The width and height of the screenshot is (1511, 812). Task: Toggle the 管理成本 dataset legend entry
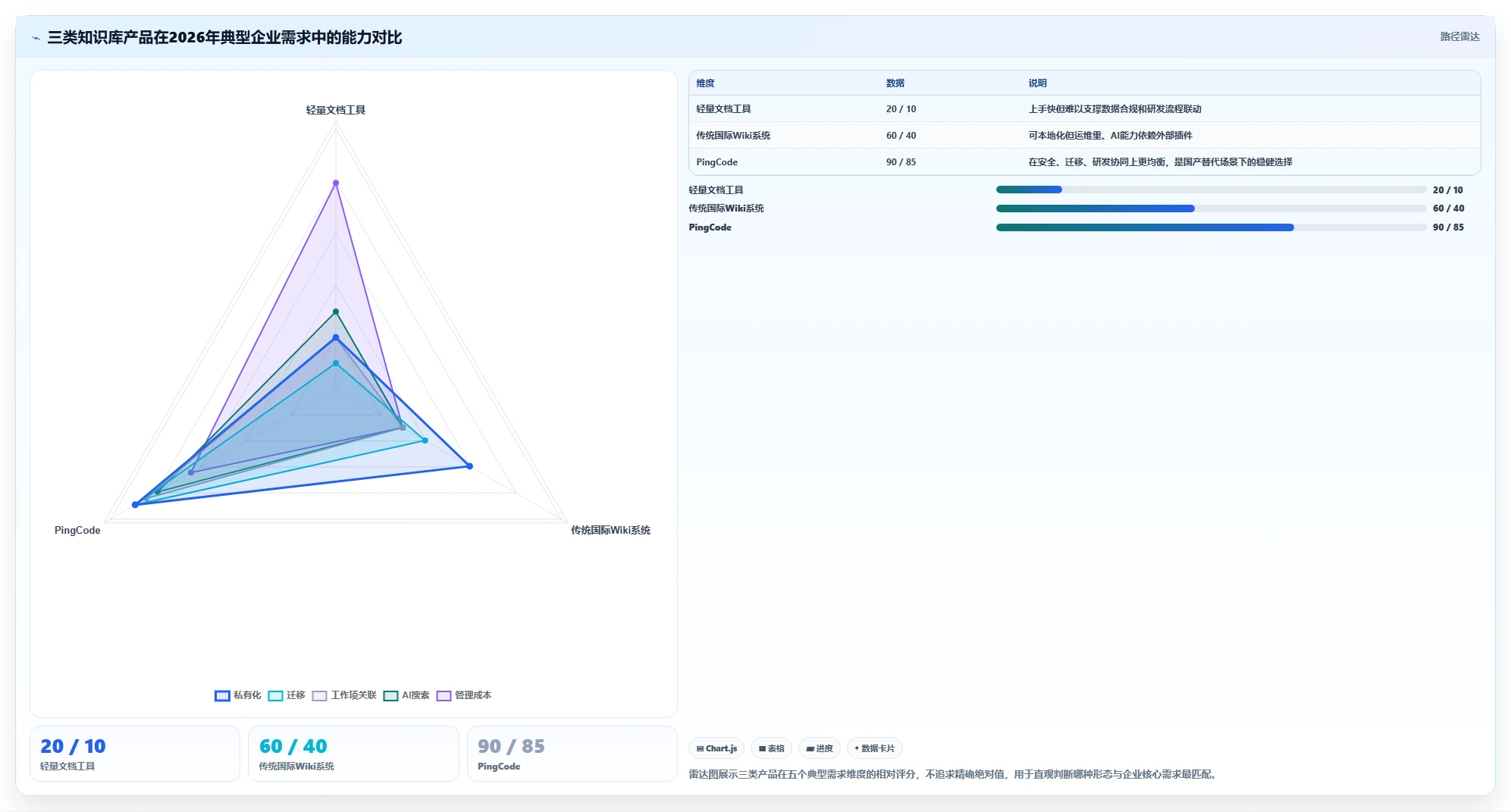[464, 695]
